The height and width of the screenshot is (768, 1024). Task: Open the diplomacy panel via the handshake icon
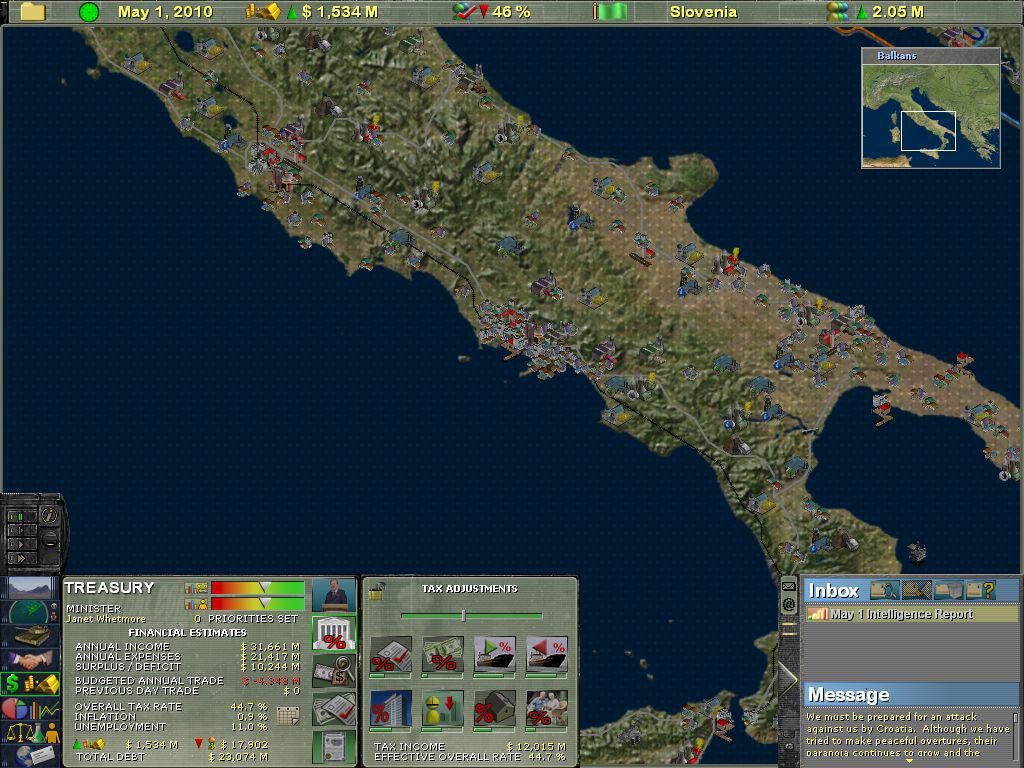point(33,658)
